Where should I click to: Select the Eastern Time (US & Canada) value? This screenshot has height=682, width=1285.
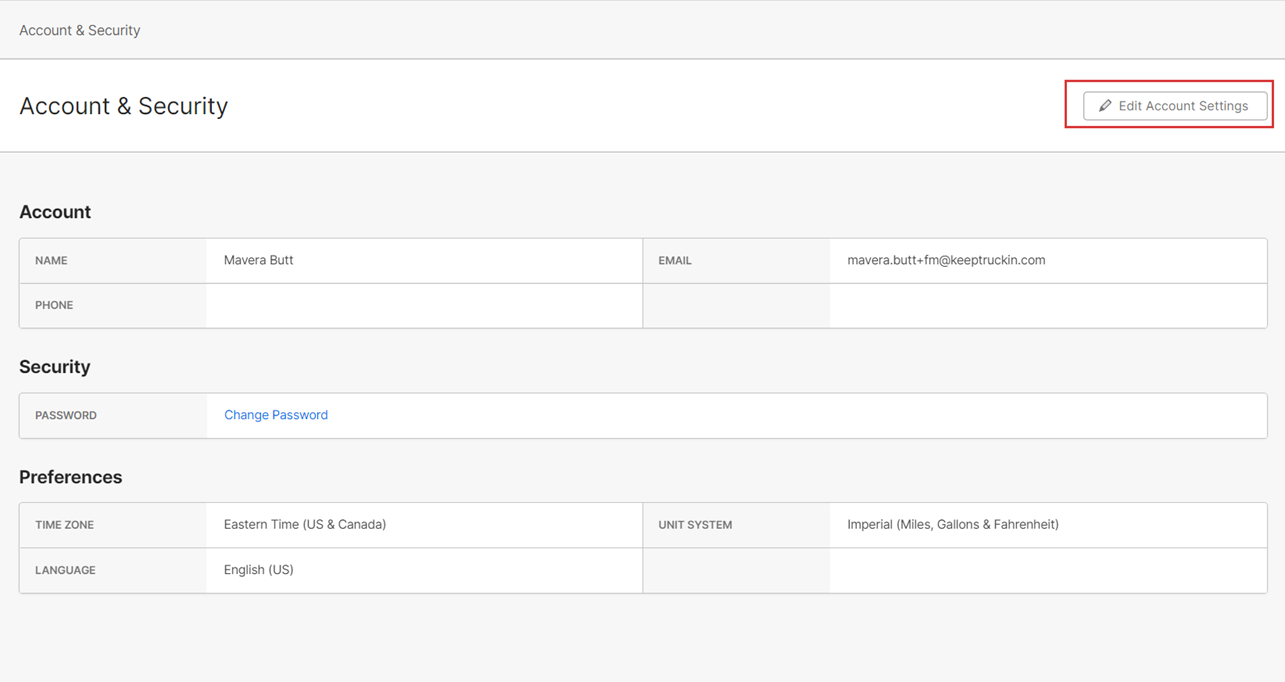305,524
